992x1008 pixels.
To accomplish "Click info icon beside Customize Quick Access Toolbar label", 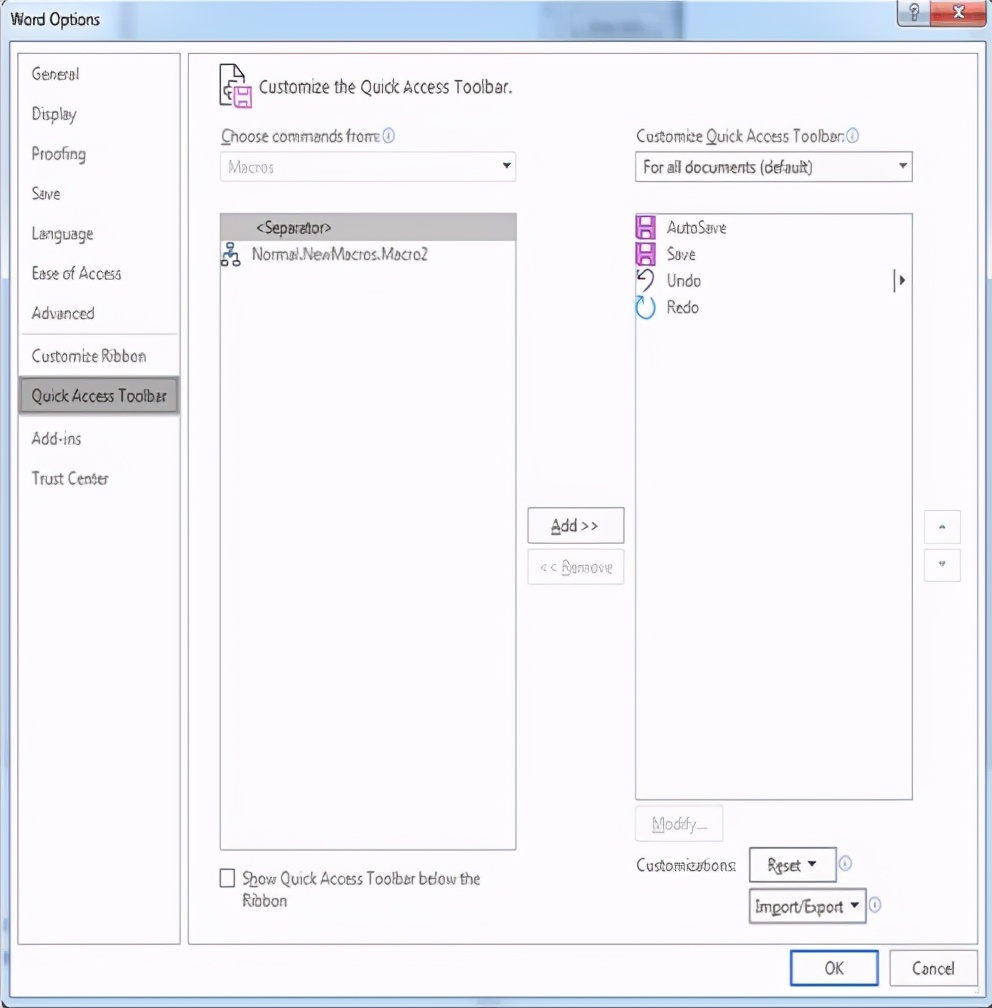I will tap(852, 136).
